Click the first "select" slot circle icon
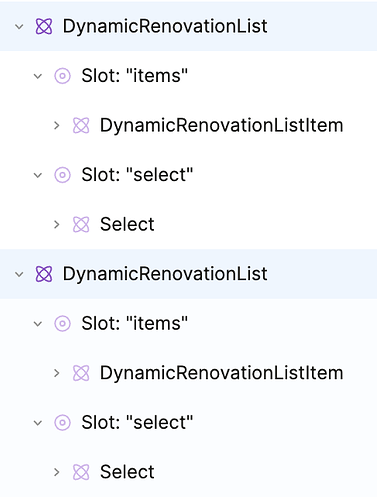The width and height of the screenshot is (377, 500). [x=62, y=175]
